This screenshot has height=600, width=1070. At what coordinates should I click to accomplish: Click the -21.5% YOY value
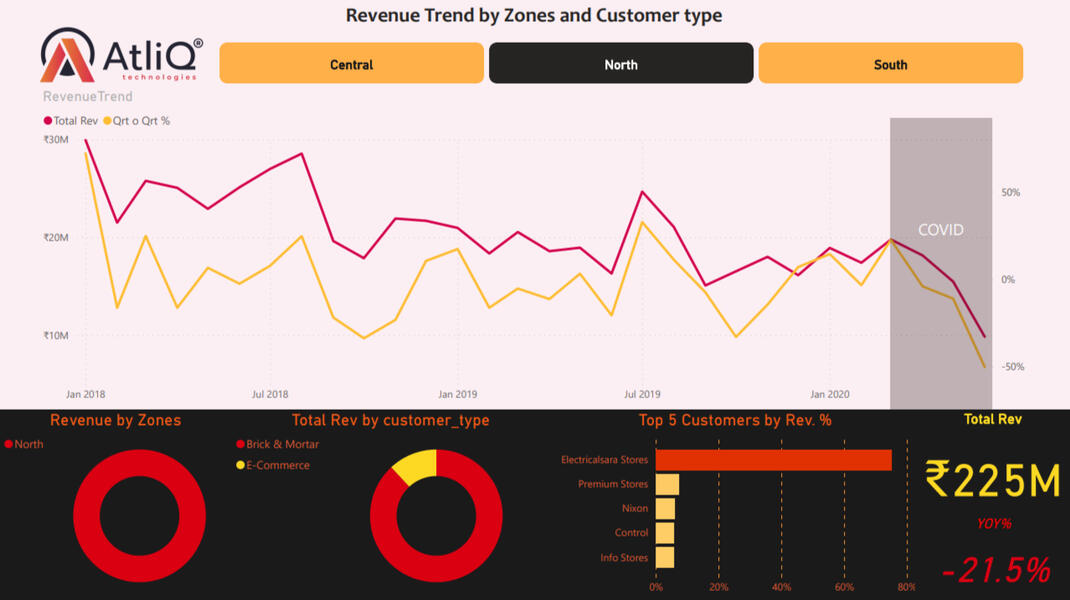coord(996,571)
